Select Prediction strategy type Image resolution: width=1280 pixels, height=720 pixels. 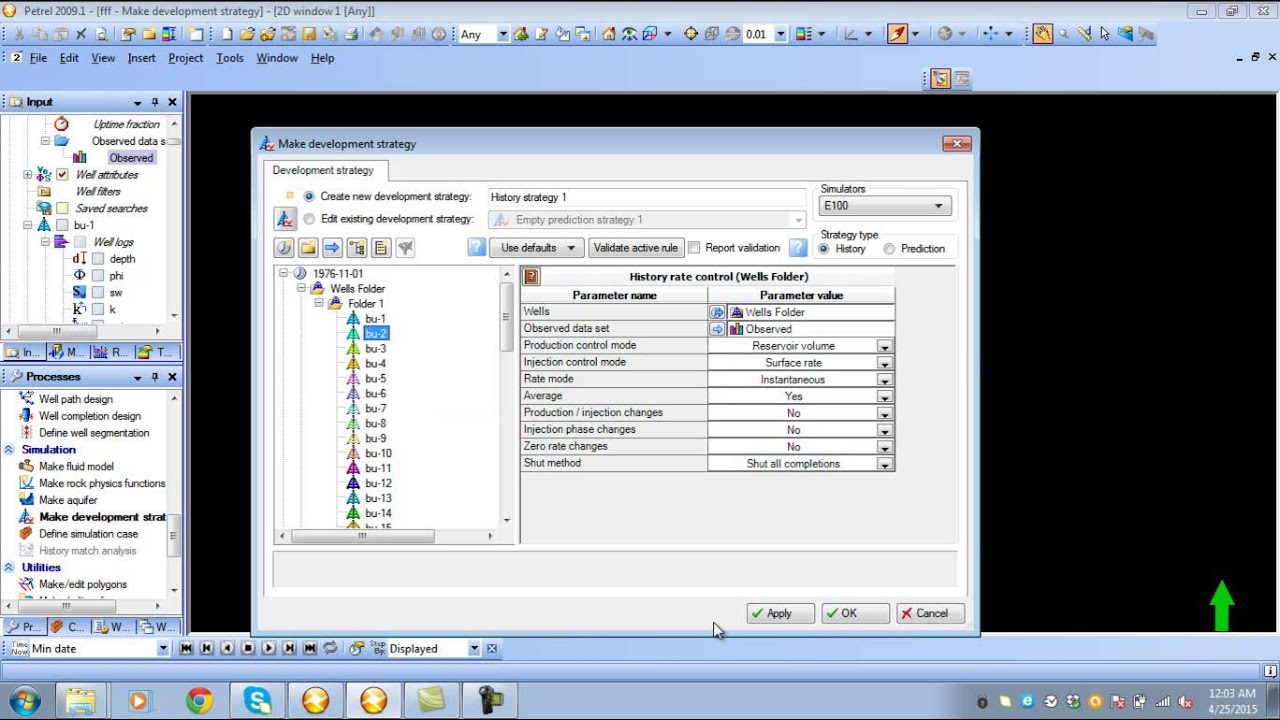click(x=889, y=249)
